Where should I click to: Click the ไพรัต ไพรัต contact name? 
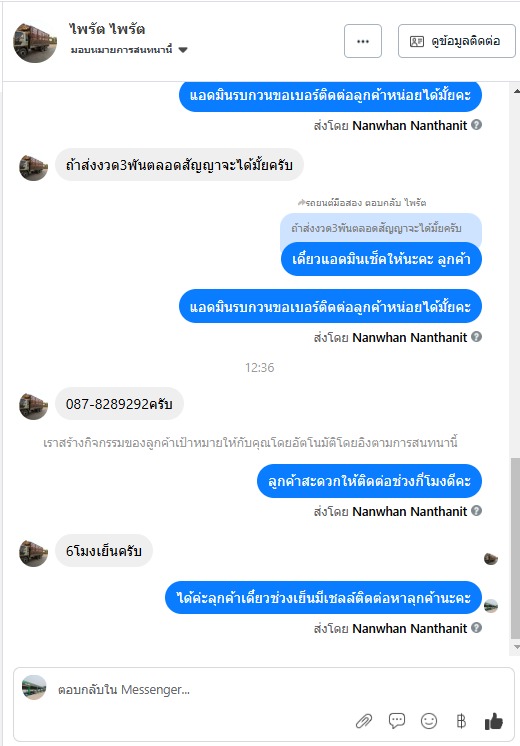[x=107, y=29]
